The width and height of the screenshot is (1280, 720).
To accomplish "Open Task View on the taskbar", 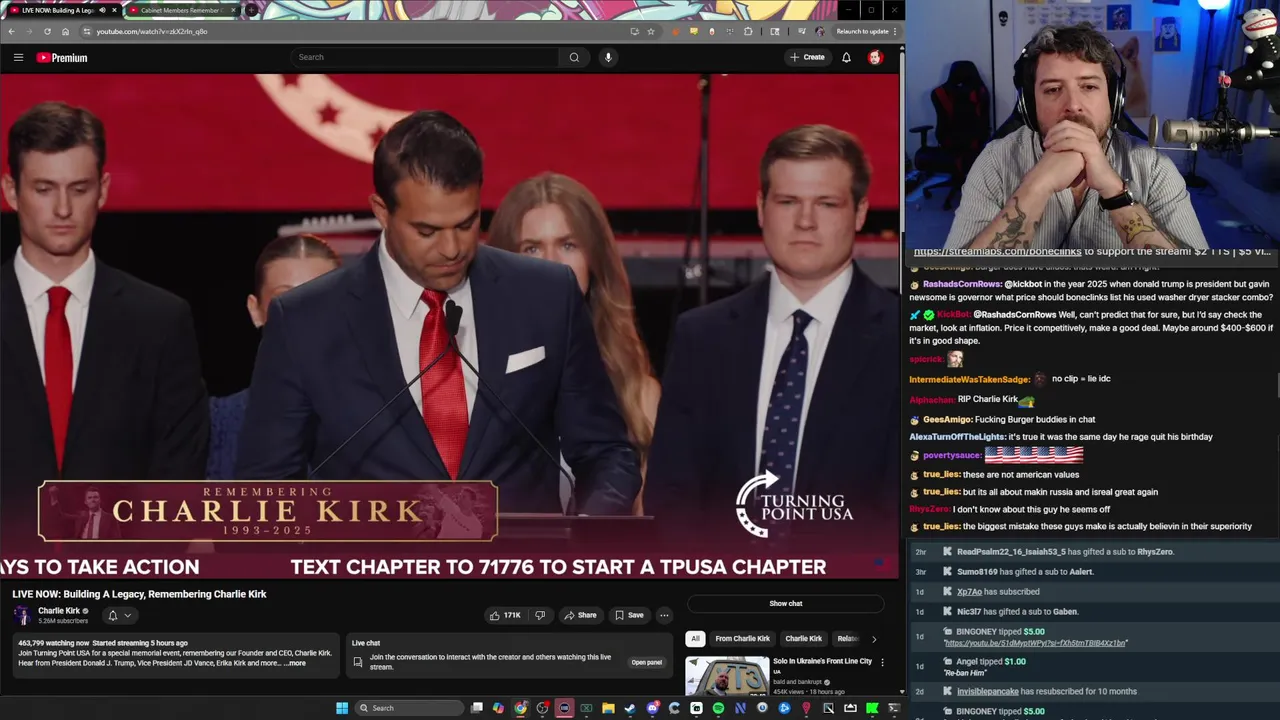I will tap(476, 708).
